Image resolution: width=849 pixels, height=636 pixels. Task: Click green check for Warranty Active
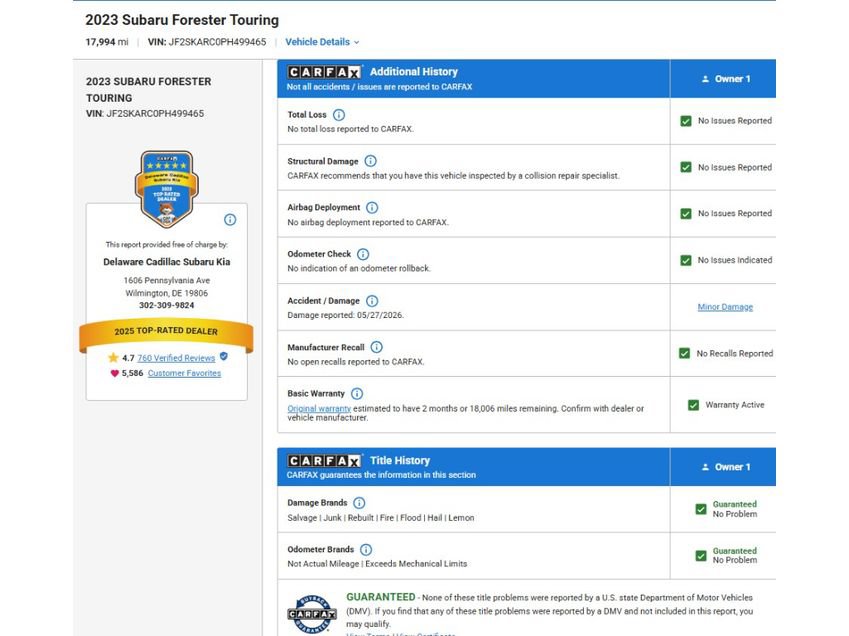693,405
